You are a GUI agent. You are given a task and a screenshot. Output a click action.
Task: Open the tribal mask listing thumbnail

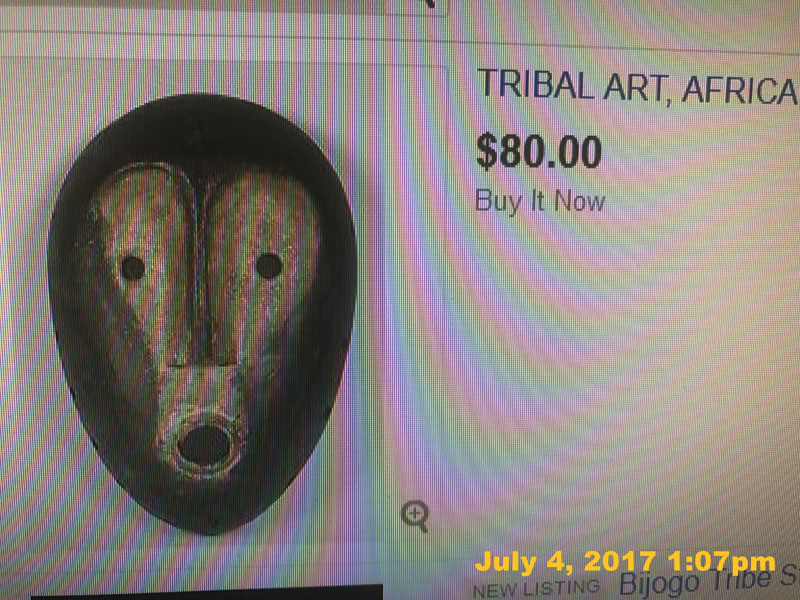[203, 314]
